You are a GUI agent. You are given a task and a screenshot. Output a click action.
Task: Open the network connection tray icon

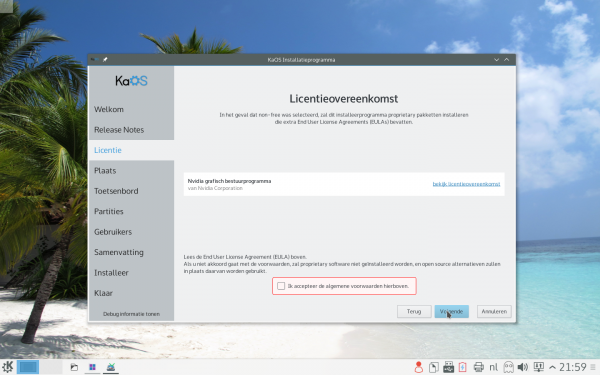pos(538,367)
